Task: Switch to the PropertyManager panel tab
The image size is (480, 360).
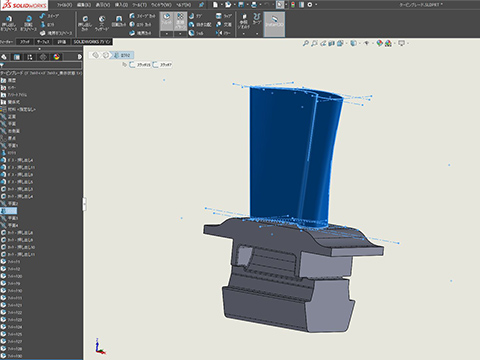Action: [x=17, y=57]
